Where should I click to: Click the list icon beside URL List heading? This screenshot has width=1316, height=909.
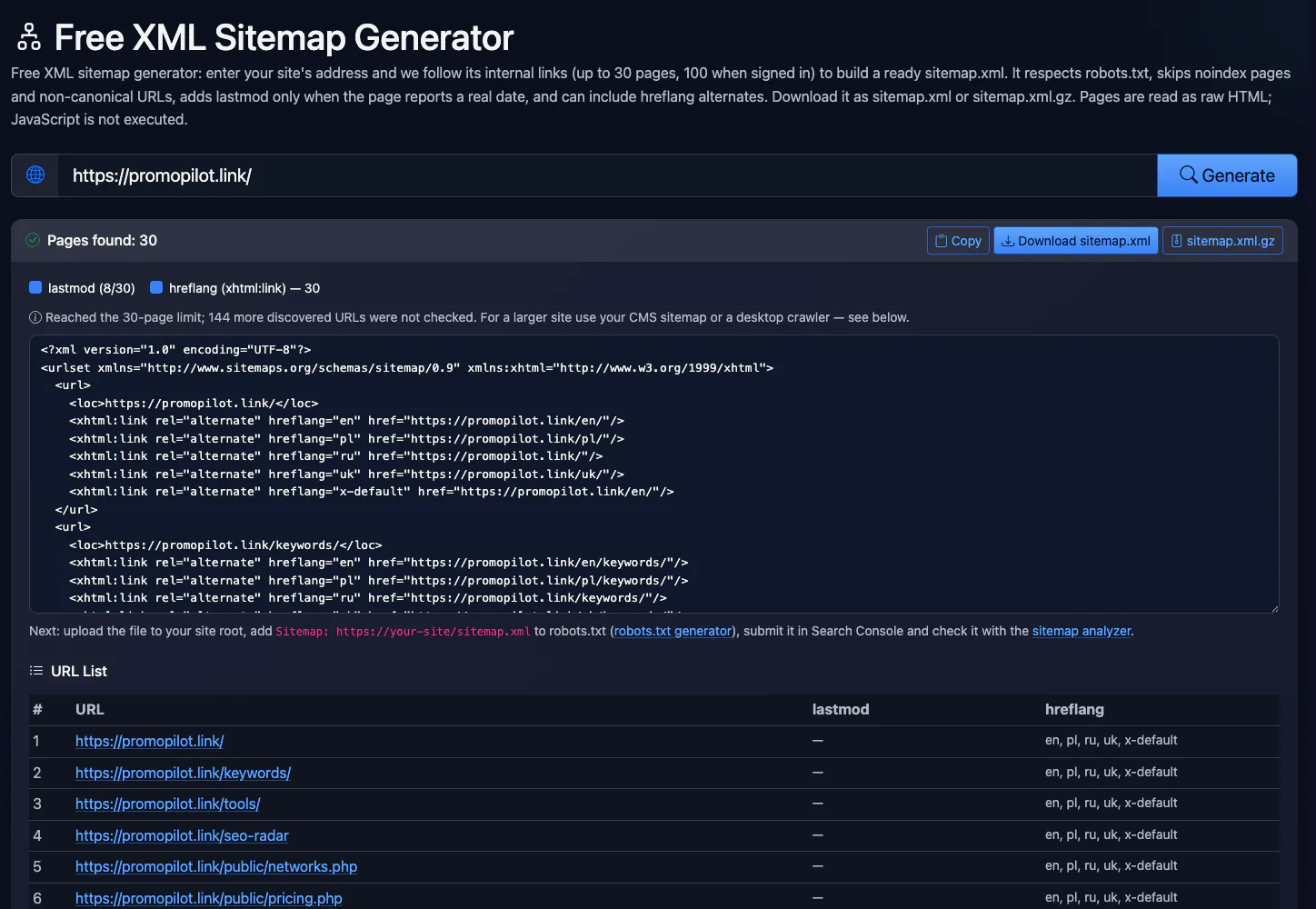pos(36,671)
